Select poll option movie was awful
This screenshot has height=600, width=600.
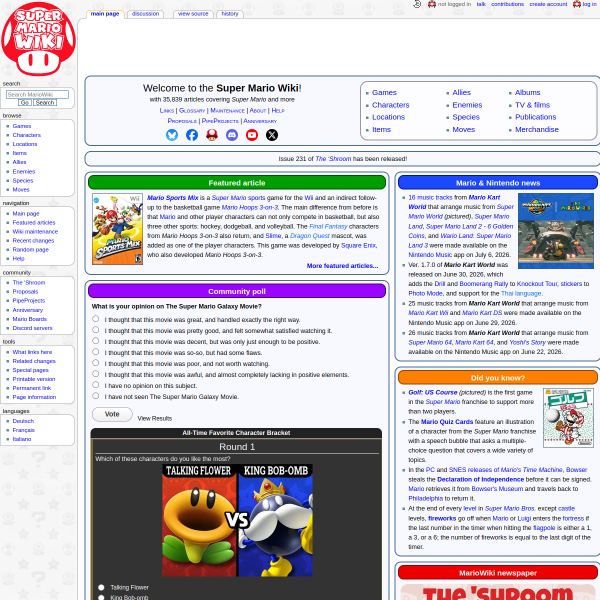[96, 374]
